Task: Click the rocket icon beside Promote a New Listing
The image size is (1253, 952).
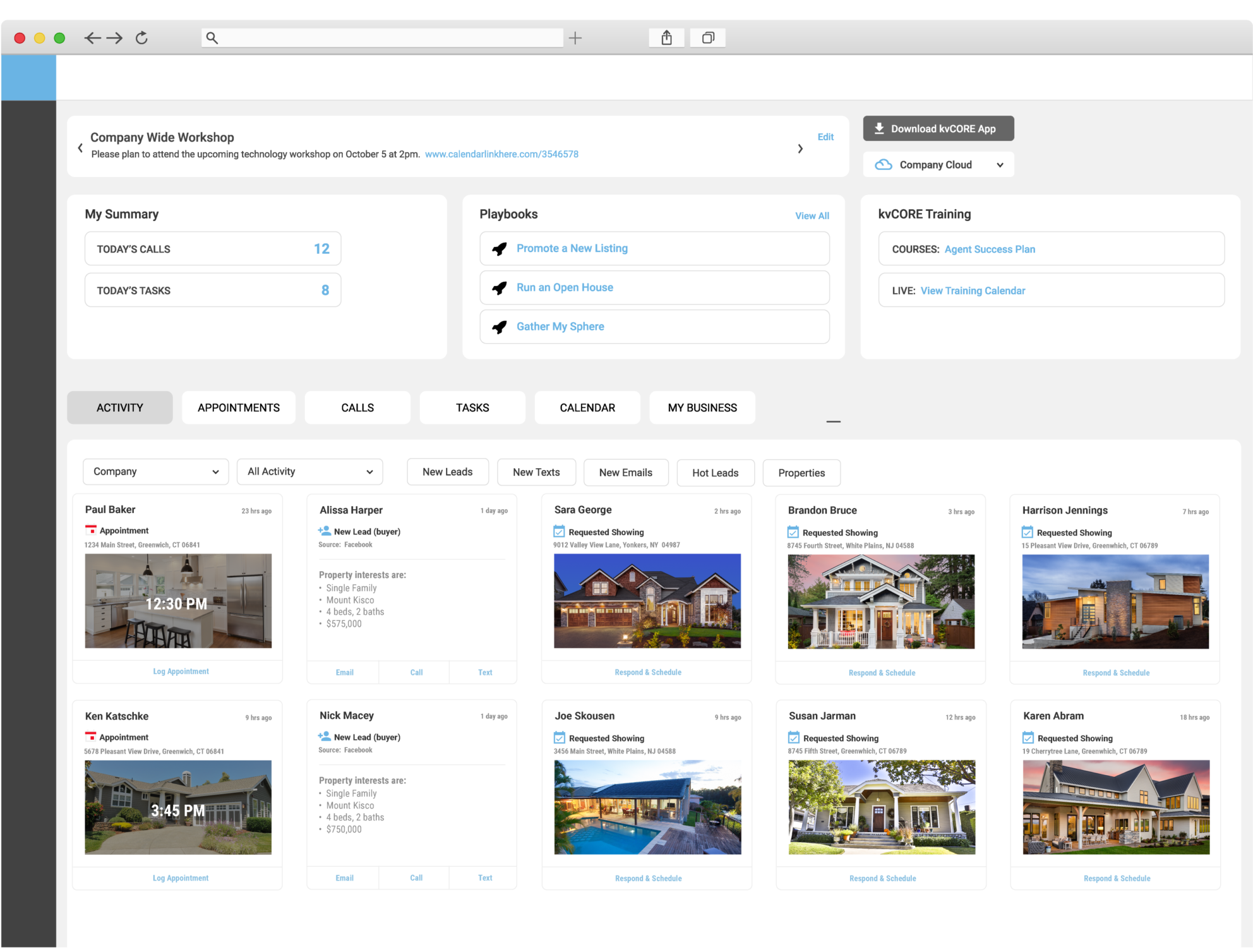Action: (500, 248)
